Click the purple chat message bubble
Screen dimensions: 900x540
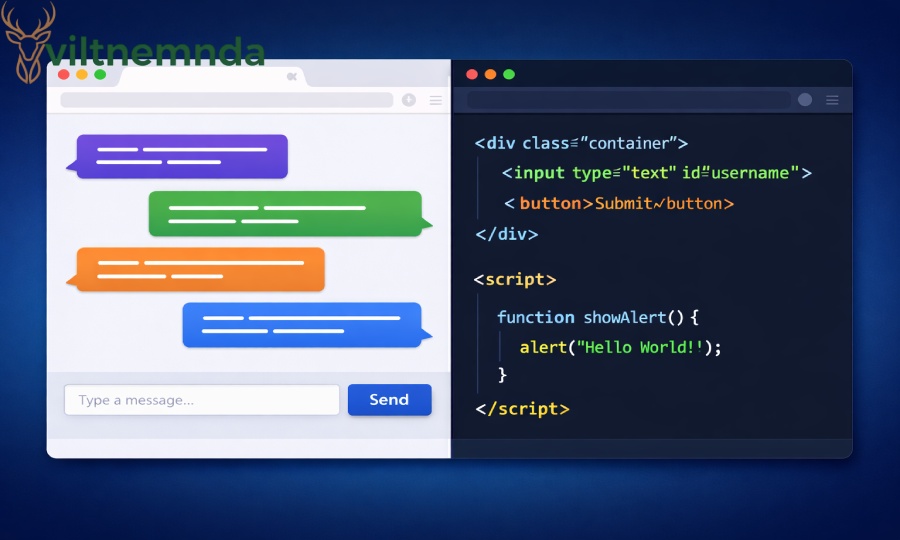point(178,156)
